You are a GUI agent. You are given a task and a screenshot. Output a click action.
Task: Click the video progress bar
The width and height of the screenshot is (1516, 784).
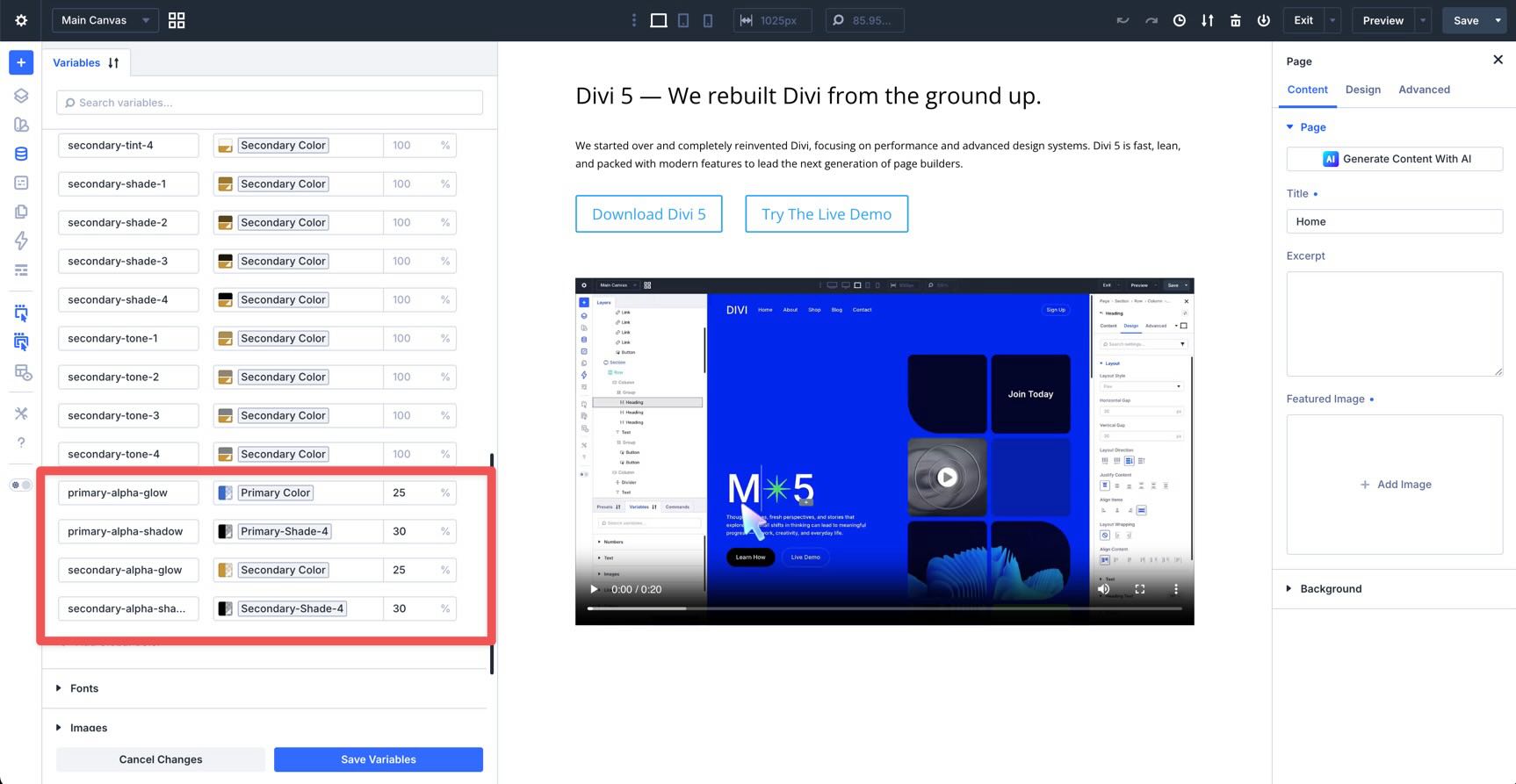click(884, 608)
